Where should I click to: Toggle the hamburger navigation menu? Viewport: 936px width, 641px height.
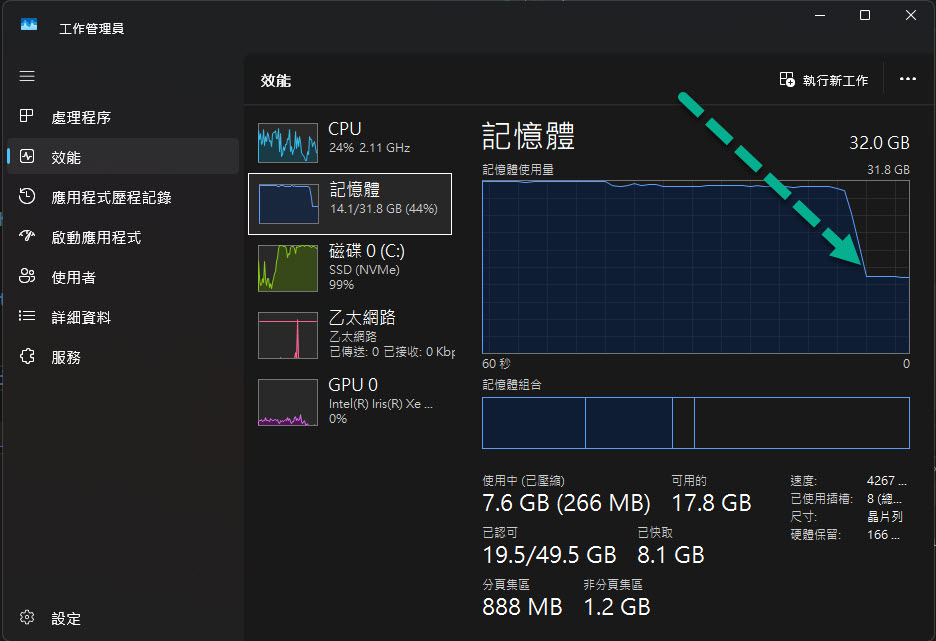[27, 76]
